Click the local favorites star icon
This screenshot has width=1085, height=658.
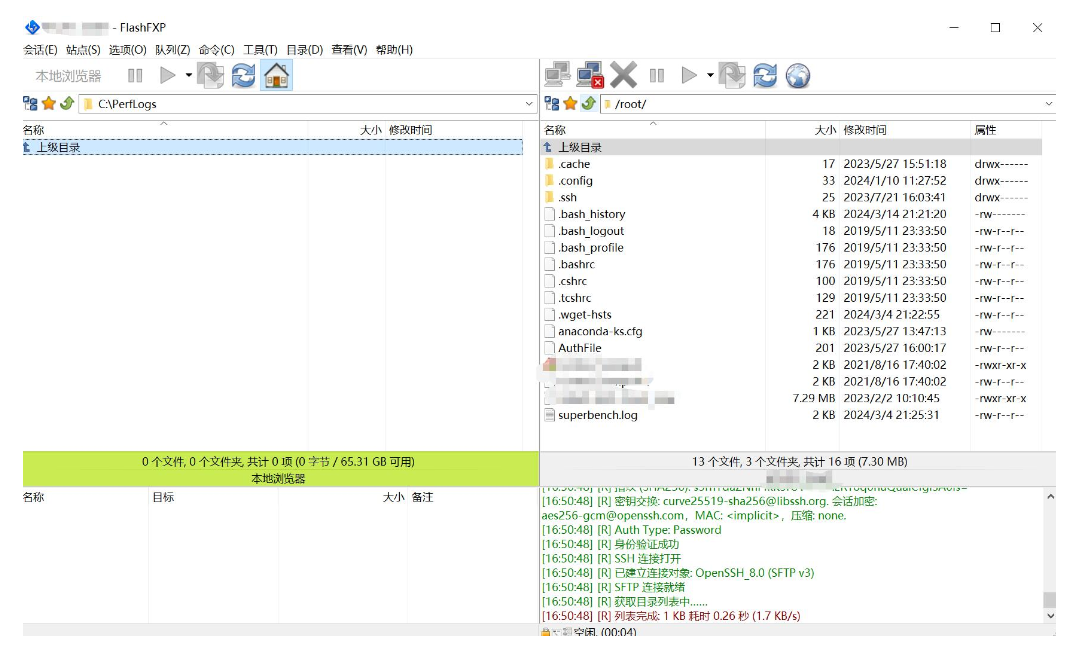point(48,104)
